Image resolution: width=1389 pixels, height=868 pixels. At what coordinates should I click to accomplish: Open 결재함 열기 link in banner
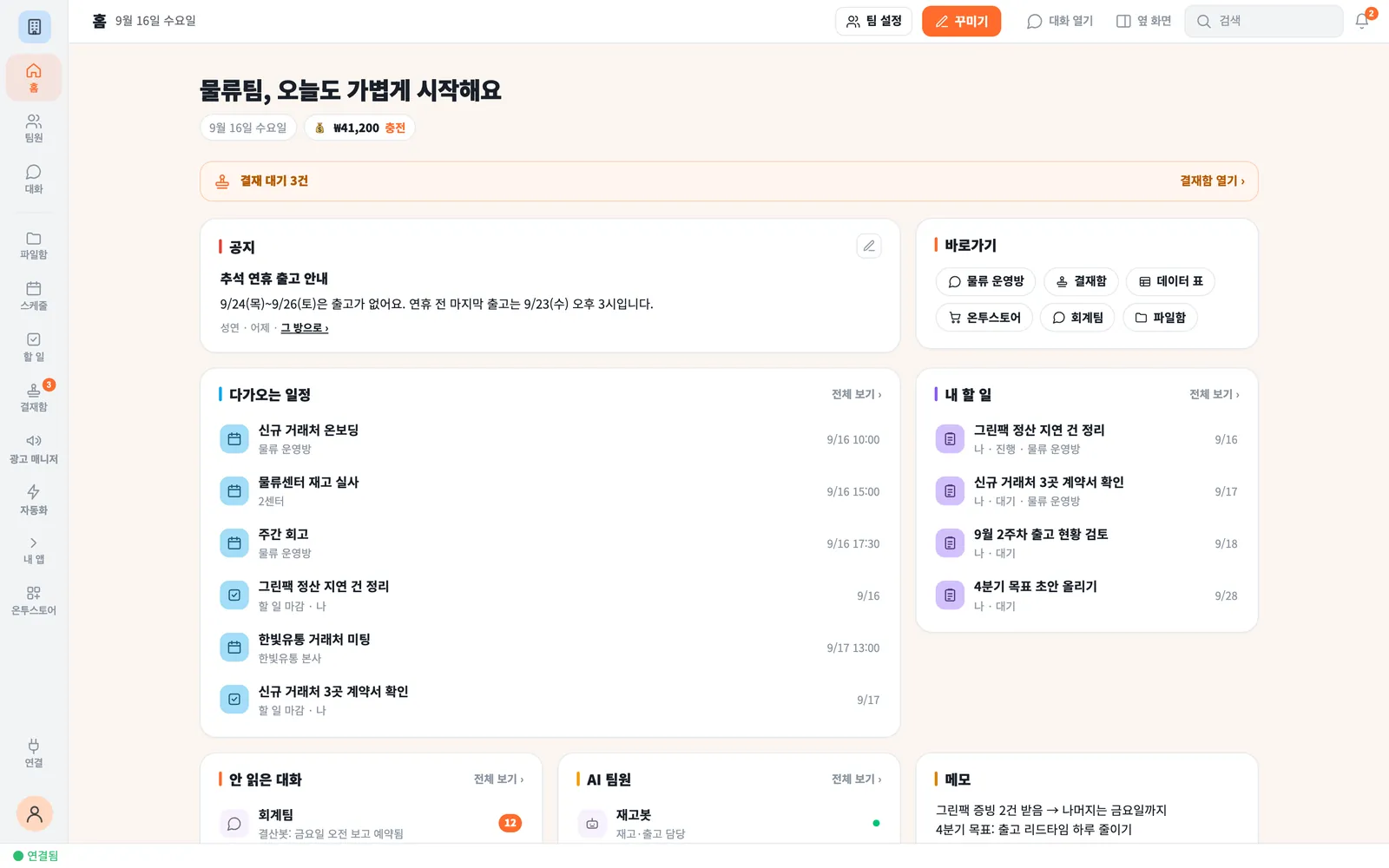[x=1212, y=181]
